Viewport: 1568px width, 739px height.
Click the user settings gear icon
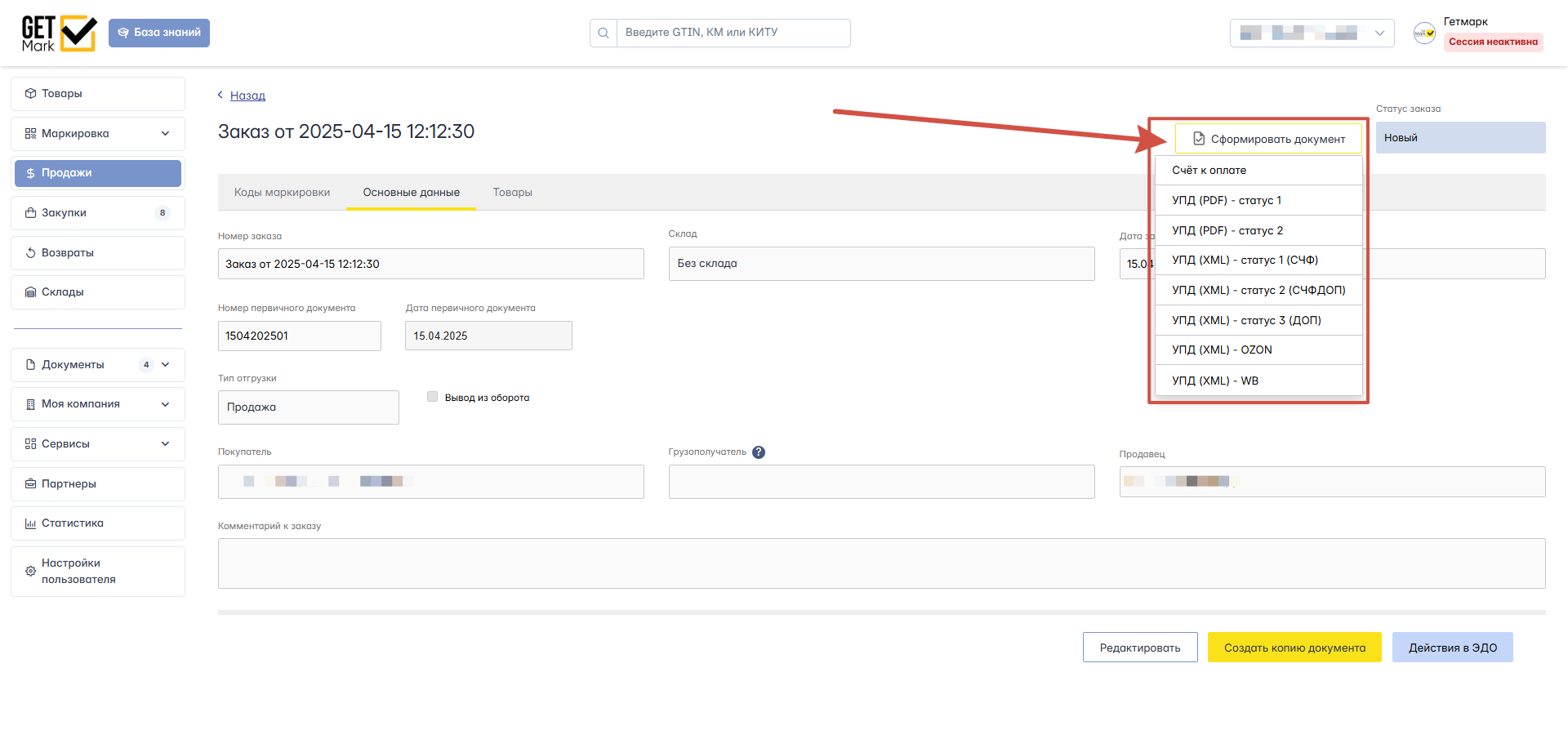point(31,572)
